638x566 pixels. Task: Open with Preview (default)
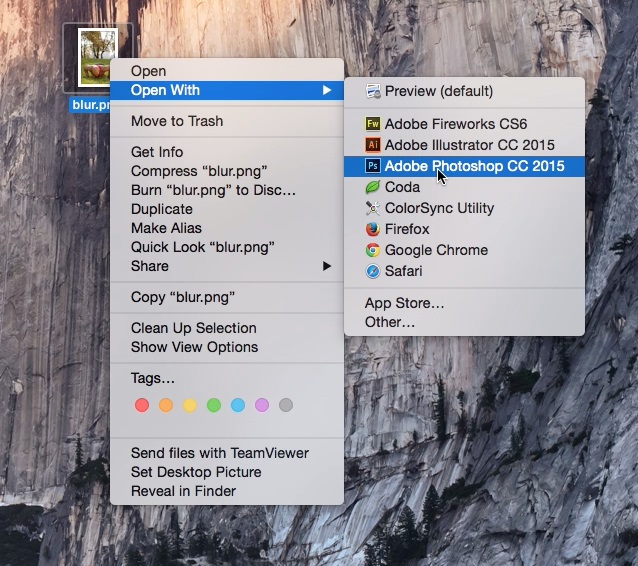coord(464,91)
